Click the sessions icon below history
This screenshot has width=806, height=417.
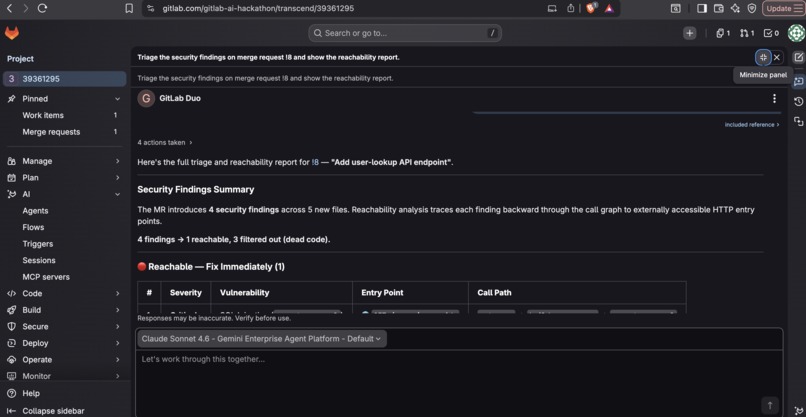(798, 121)
